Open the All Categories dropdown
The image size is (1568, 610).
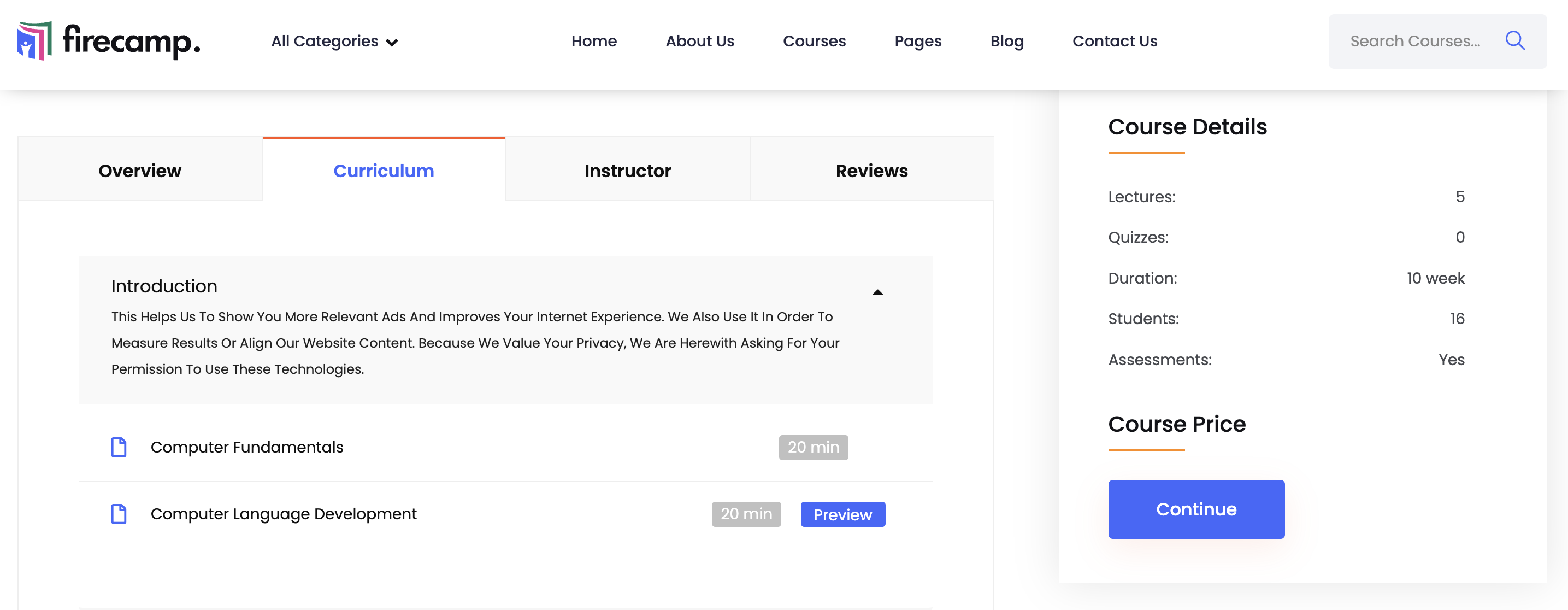(334, 42)
